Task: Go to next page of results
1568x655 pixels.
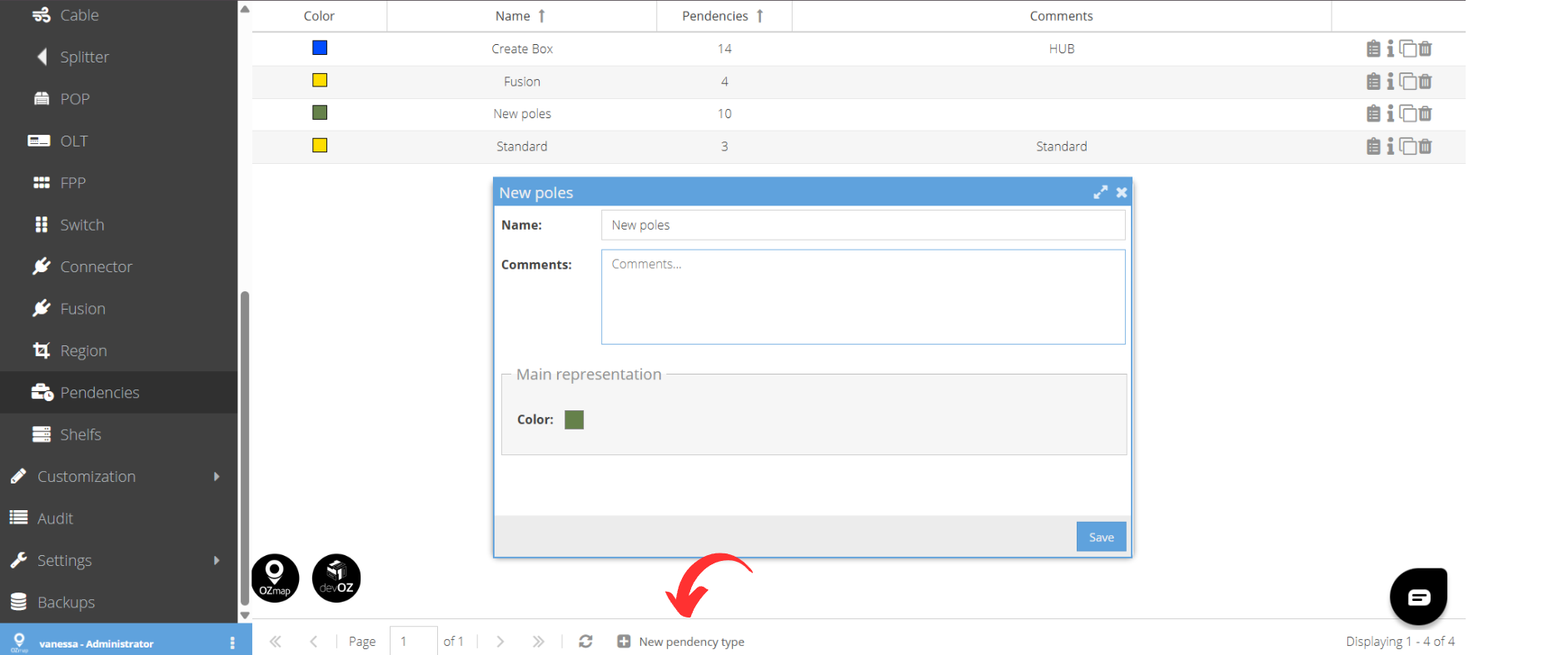Action: click(500, 642)
